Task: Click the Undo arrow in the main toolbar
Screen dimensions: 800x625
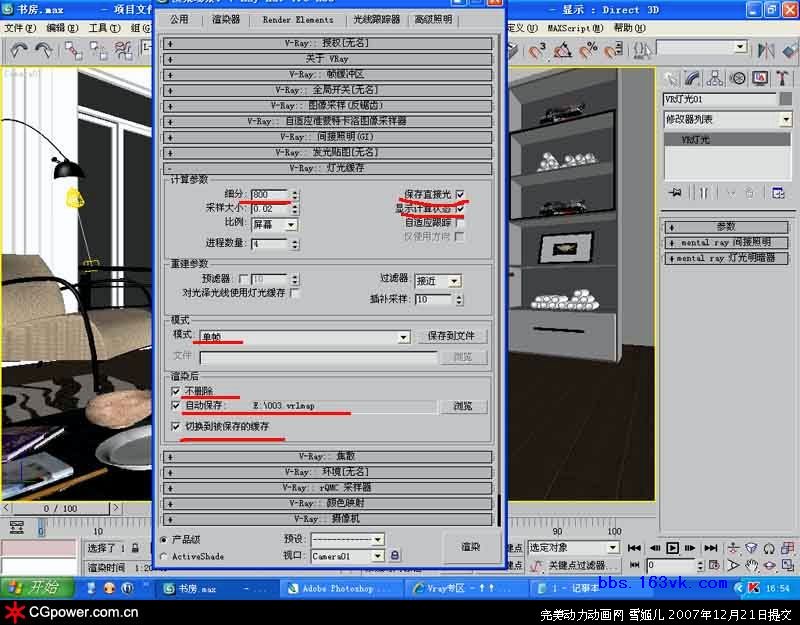Action: pyautogui.click(x=18, y=50)
